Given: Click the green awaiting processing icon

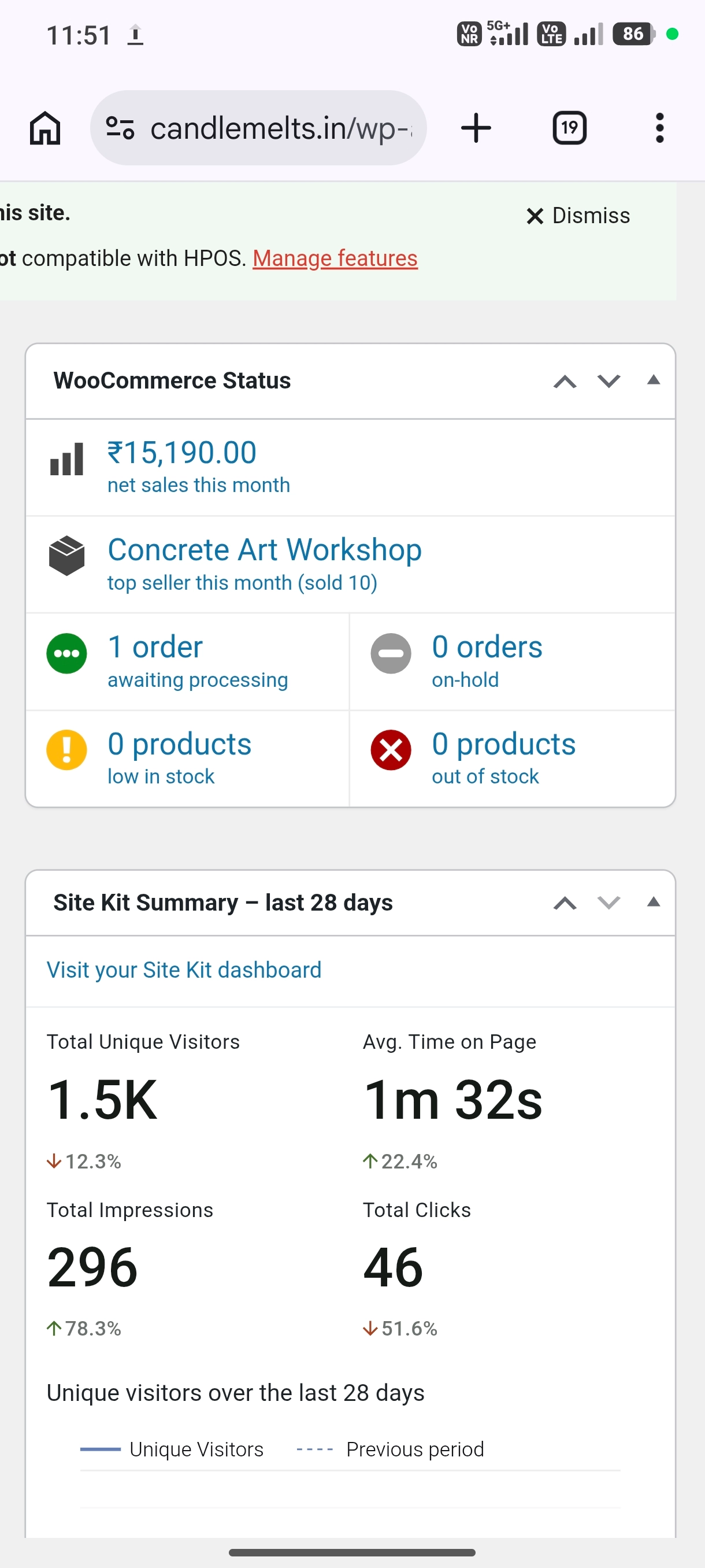Looking at the screenshot, I should pos(66,653).
